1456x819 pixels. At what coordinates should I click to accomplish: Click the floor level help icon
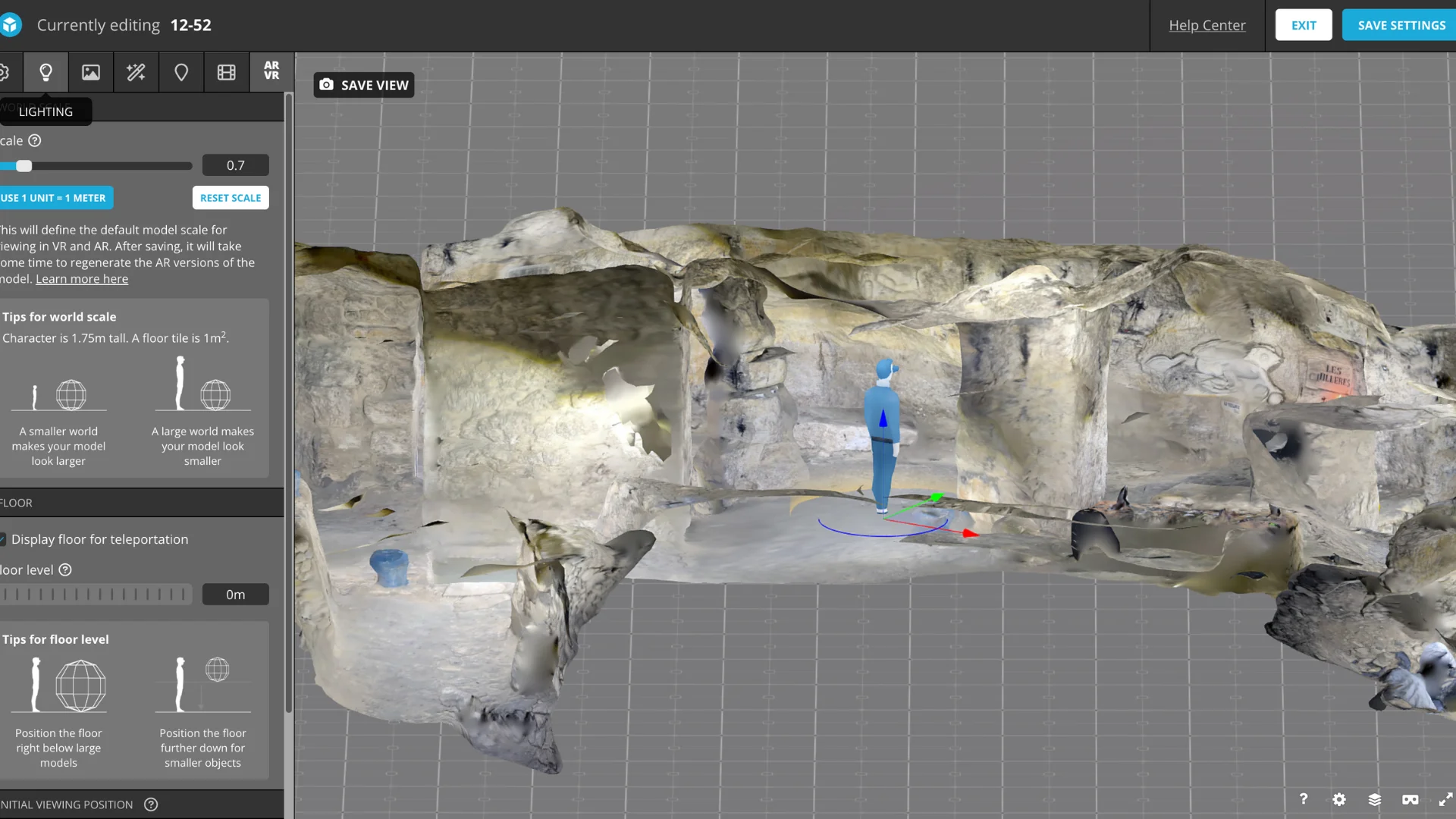(x=65, y=570)
